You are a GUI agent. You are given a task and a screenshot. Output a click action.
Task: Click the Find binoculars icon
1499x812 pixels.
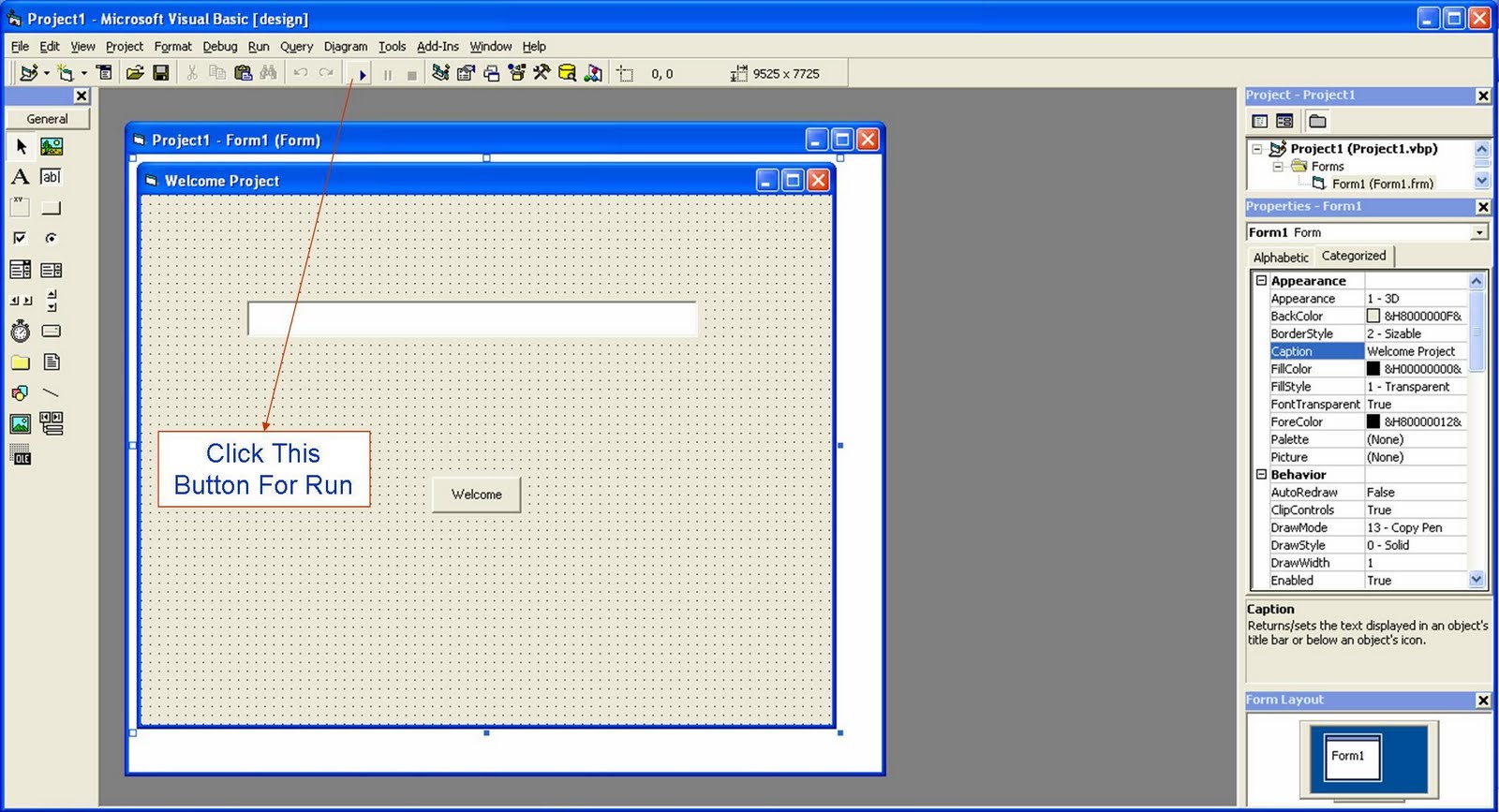269,73
